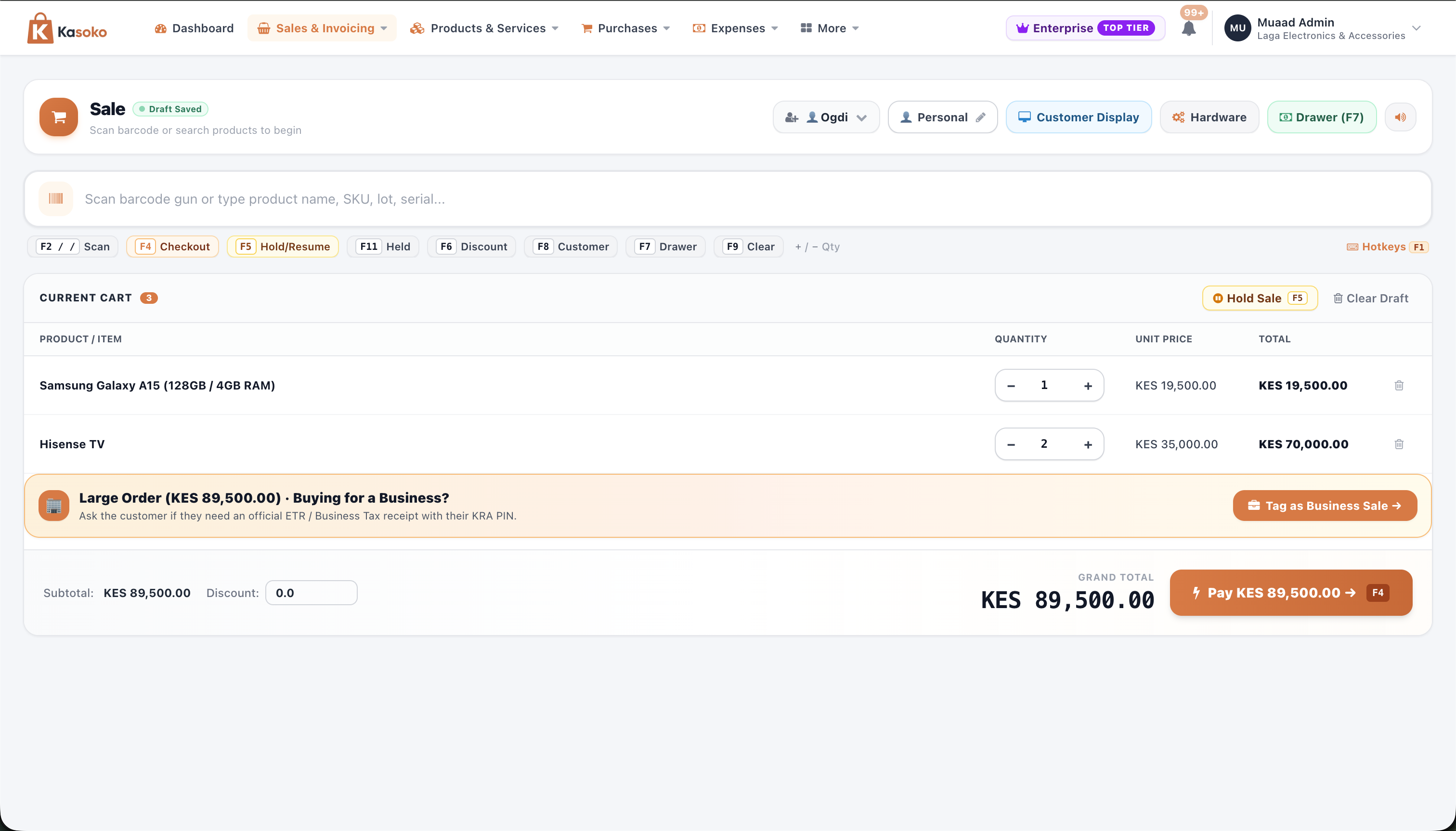Click the F5 Hold/Resume hotkey chip
This screenshot has height=831, width=1456.
click(283, 247)
